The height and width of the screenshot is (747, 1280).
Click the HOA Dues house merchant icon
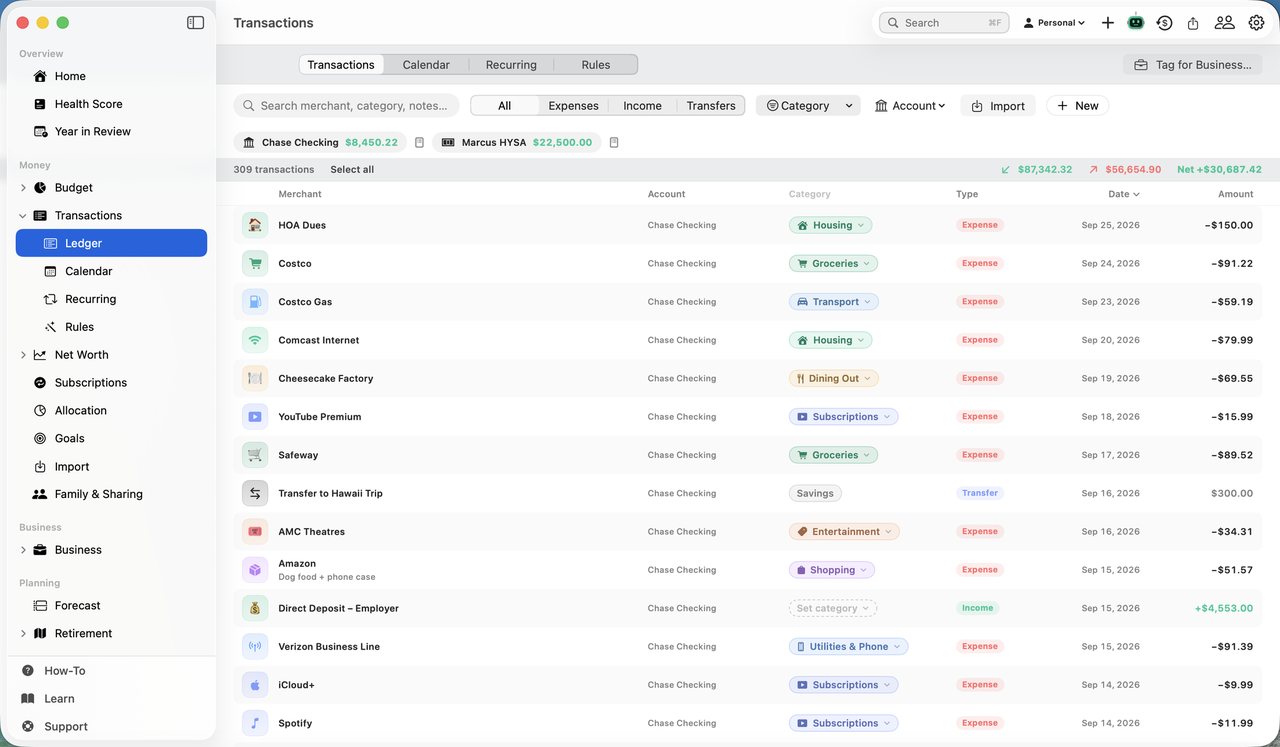click(x=255, y=225)
